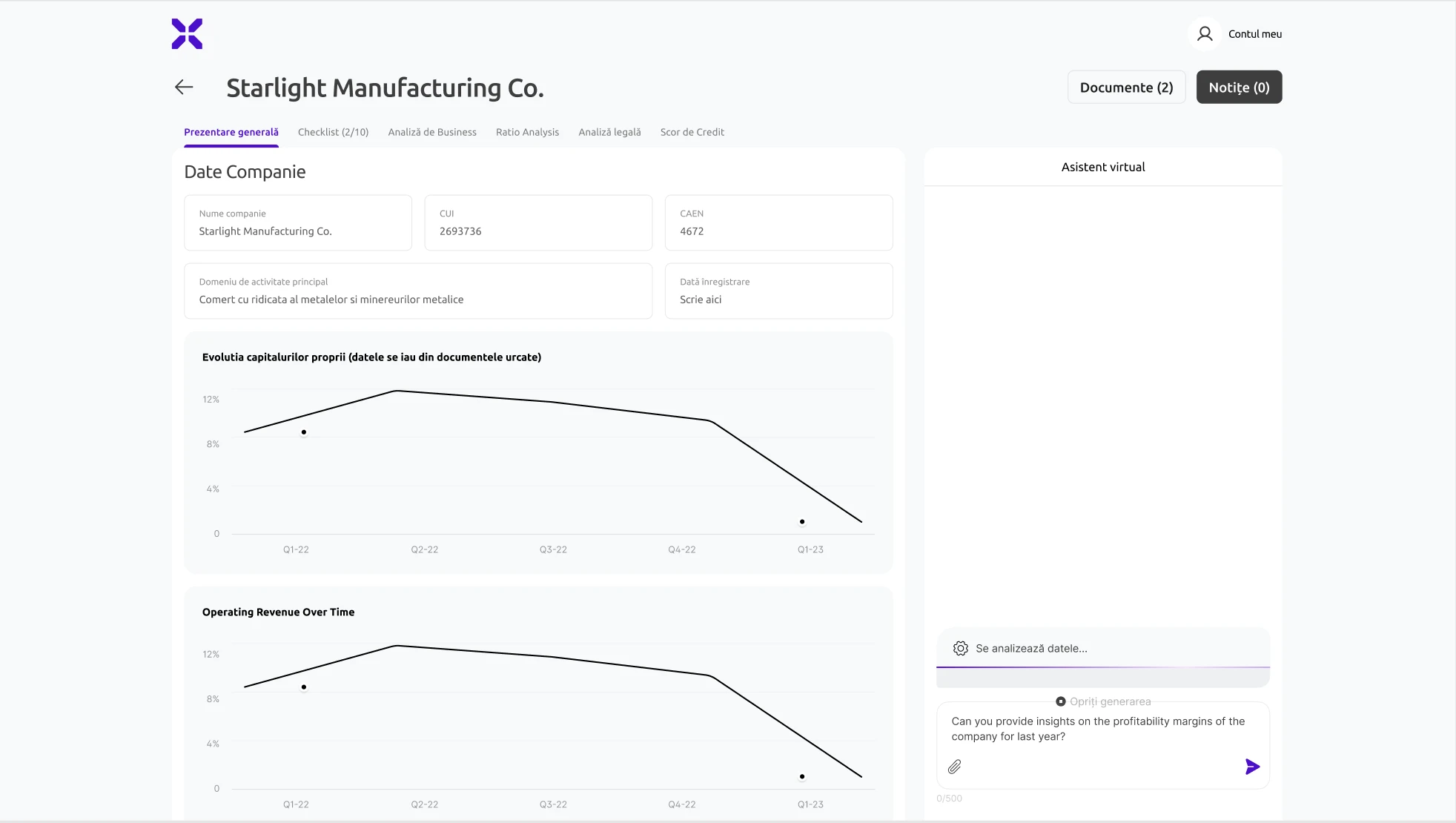Click the data analysis progress bar

coord(1103,668)
